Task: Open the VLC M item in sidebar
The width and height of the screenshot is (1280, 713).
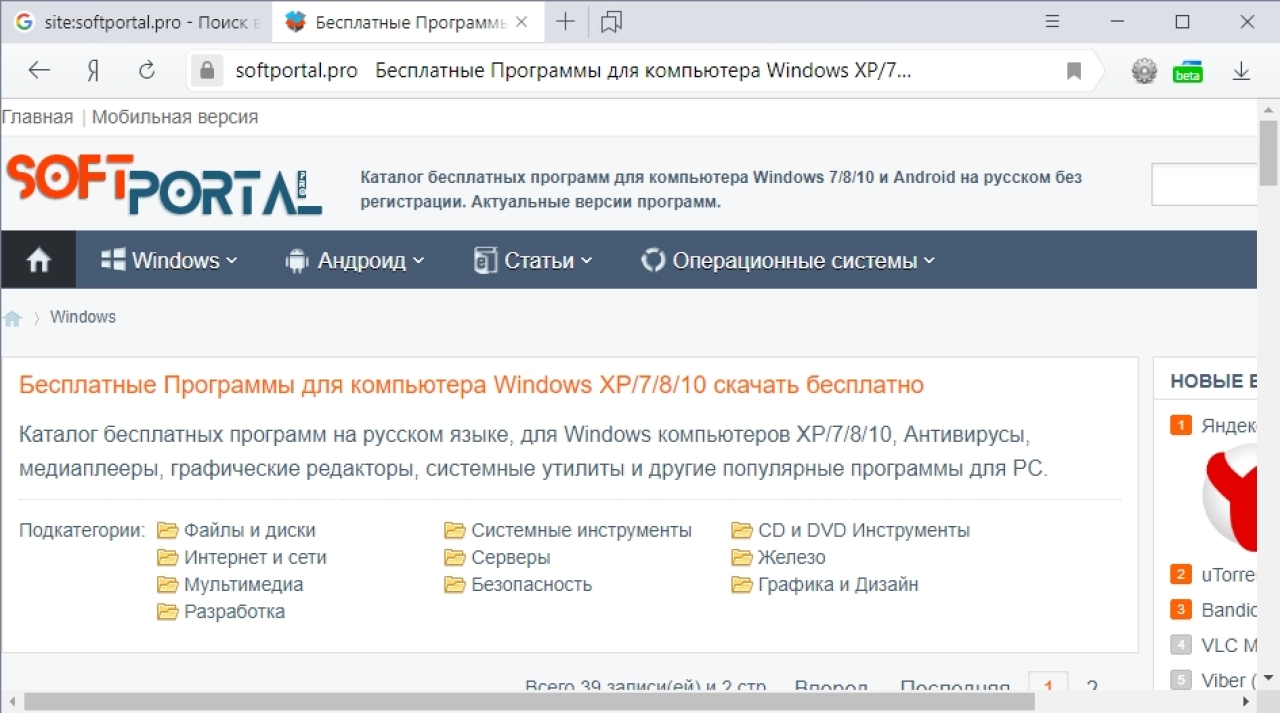Action: [1229, 645]
